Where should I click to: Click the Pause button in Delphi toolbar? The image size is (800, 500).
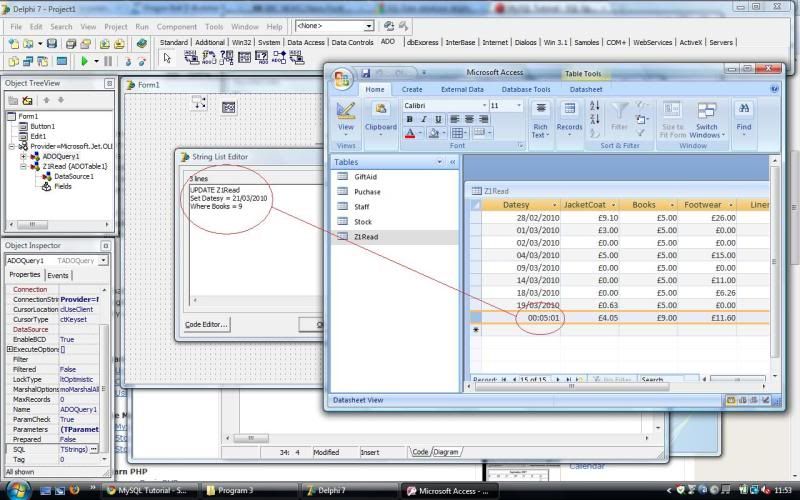(x=108, y=62)
